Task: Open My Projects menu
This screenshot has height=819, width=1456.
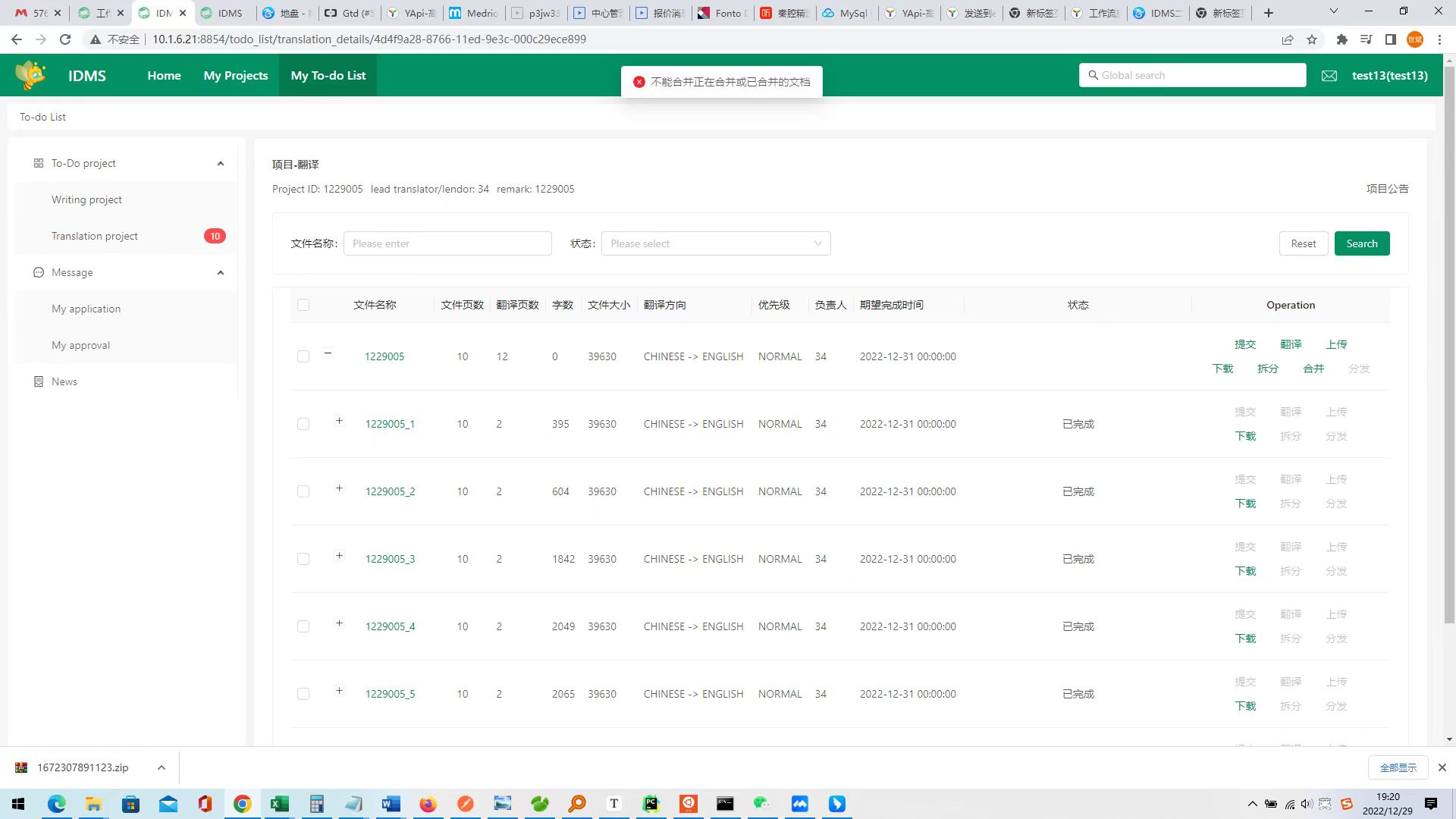Action: [x=236, y=75]
